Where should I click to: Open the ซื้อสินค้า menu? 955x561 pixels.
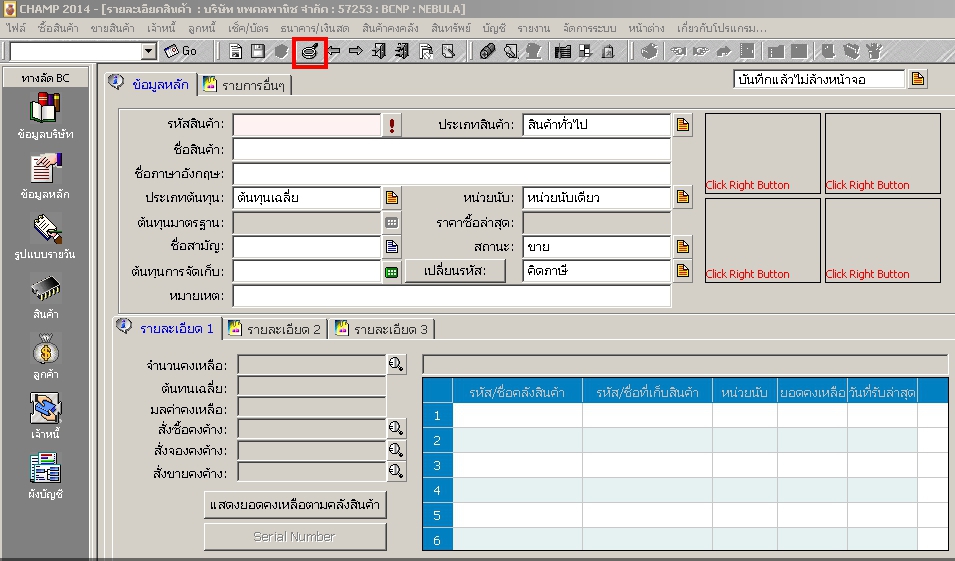[x=58, y=28]
